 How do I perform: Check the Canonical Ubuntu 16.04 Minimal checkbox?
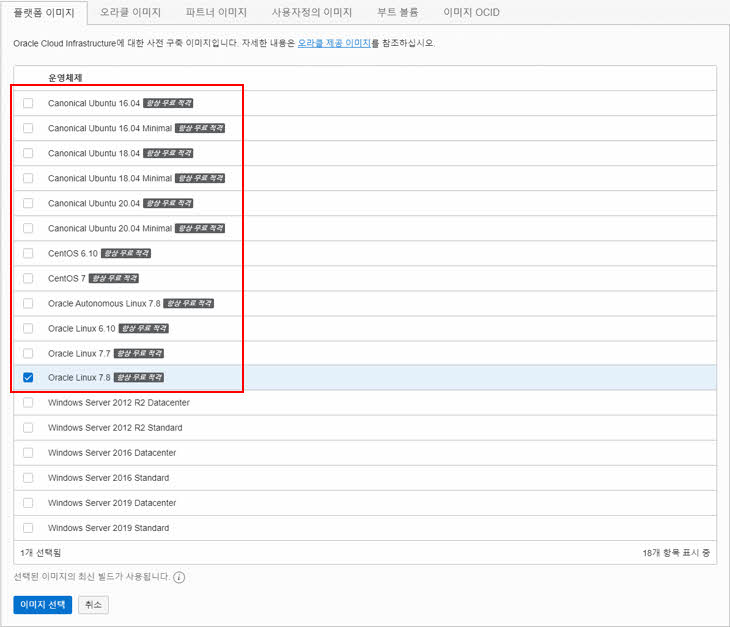[28, 128]
